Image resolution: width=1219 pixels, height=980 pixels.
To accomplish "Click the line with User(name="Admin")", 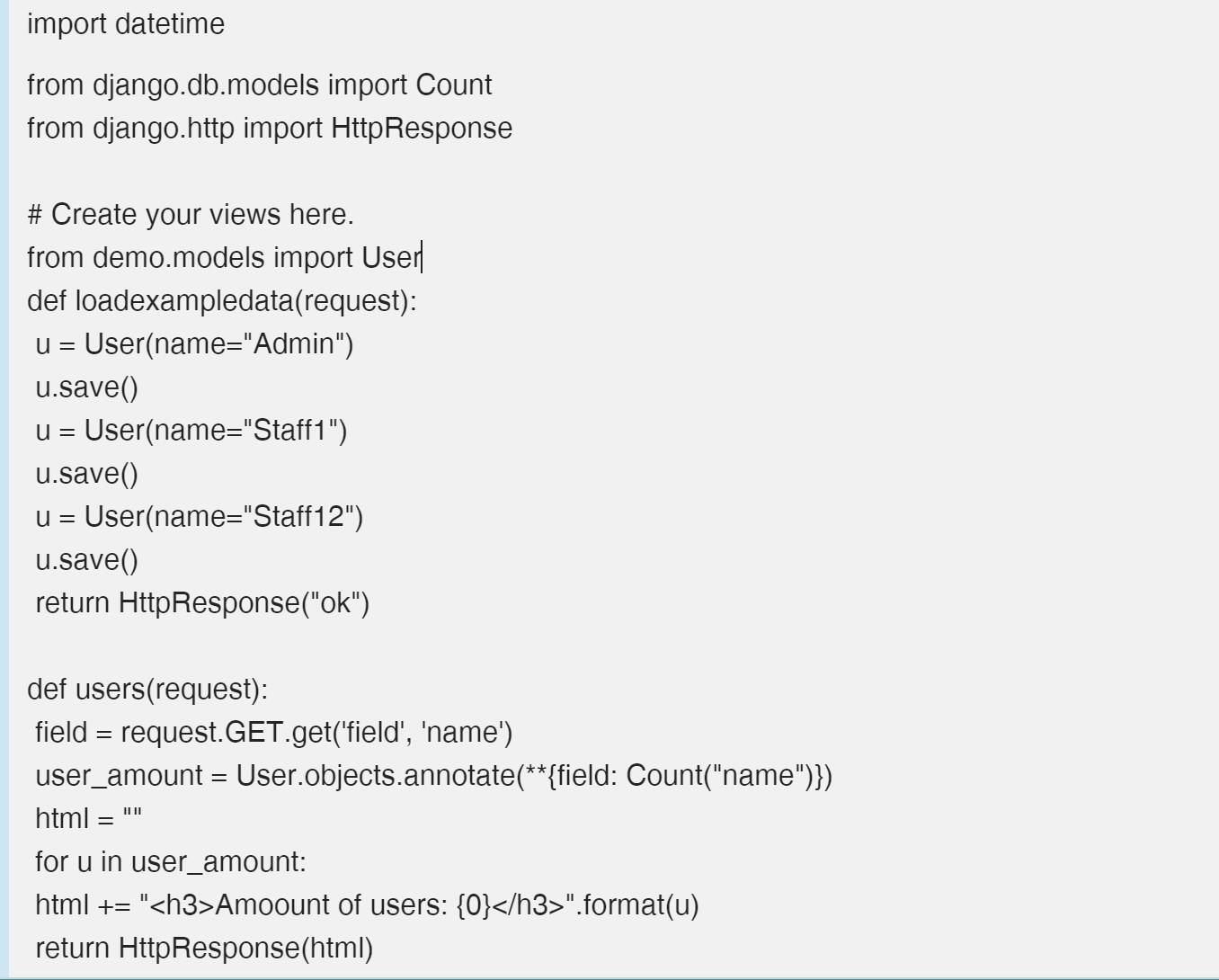I will pos(194,343).
